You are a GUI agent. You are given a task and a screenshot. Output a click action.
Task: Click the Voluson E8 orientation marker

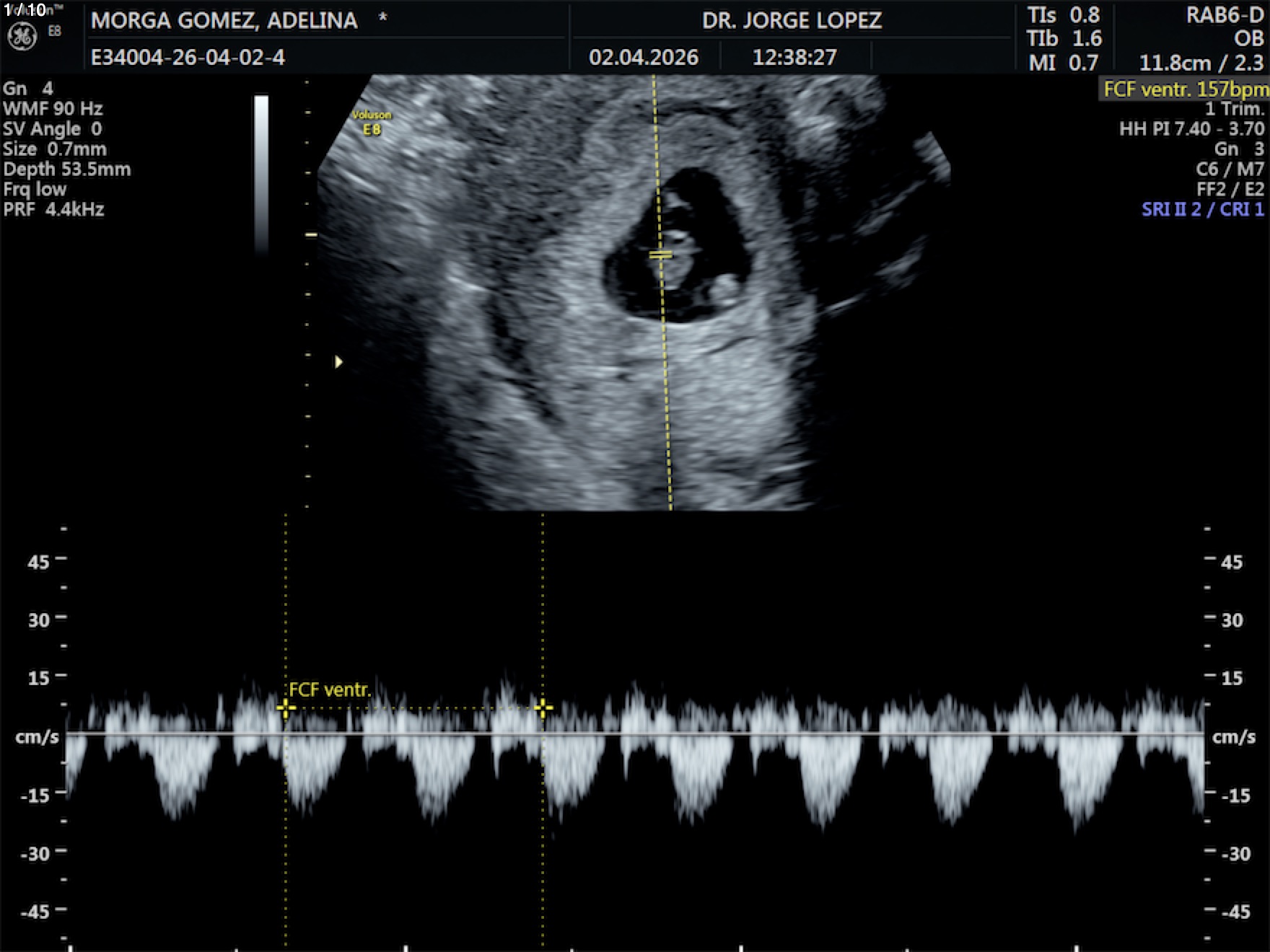pyautogui.click(x=372, y=123)
